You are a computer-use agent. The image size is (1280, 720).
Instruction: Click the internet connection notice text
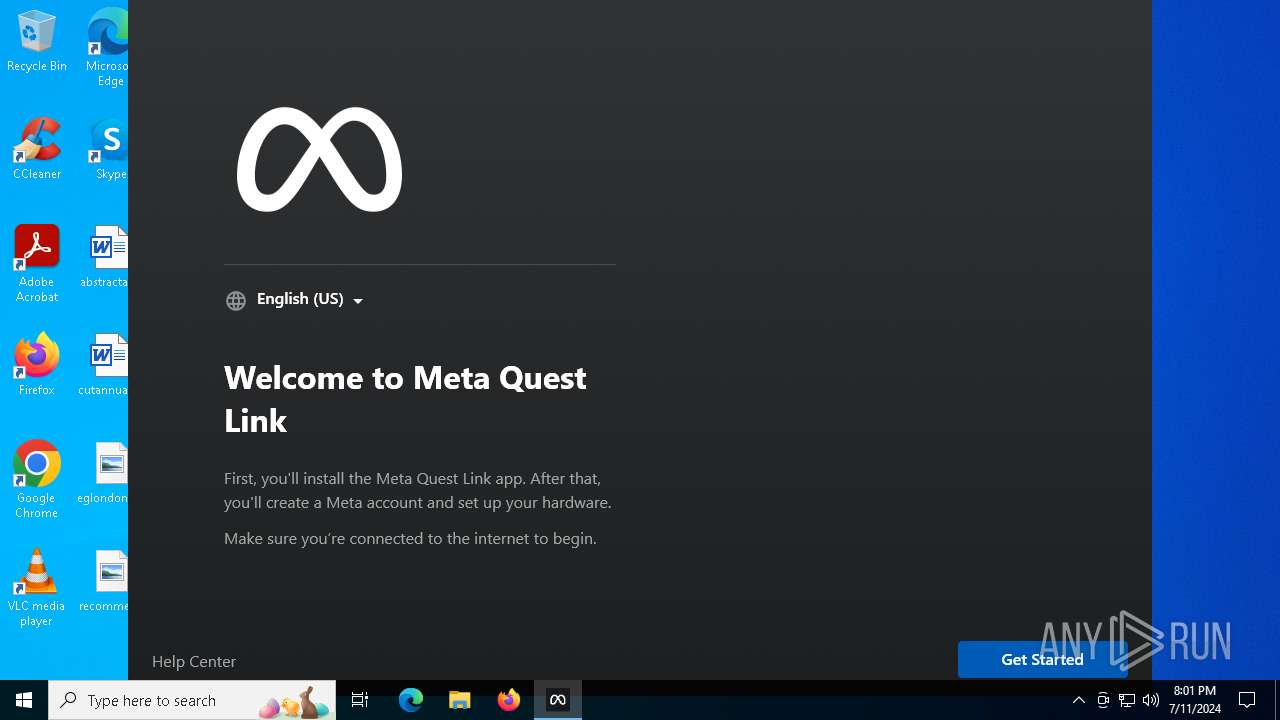click(410, 538)
